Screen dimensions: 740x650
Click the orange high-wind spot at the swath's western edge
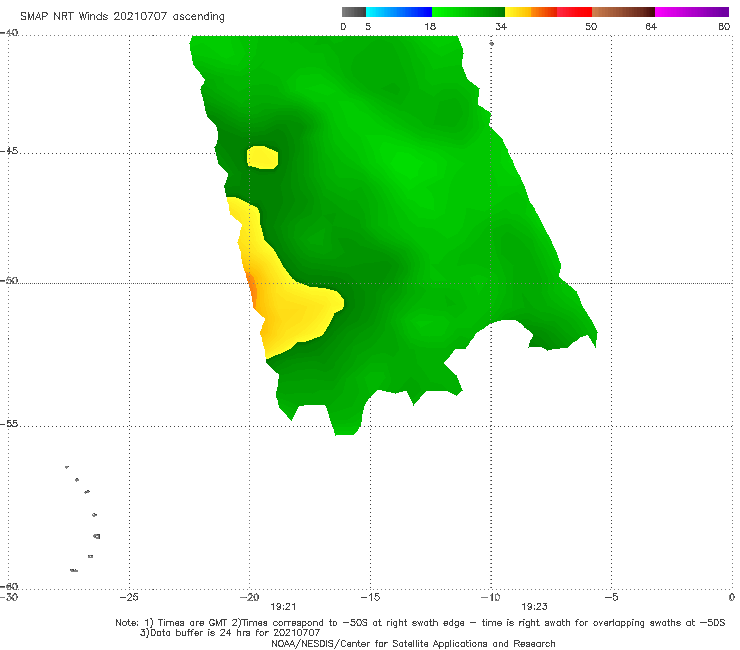(x=252, y=290)
